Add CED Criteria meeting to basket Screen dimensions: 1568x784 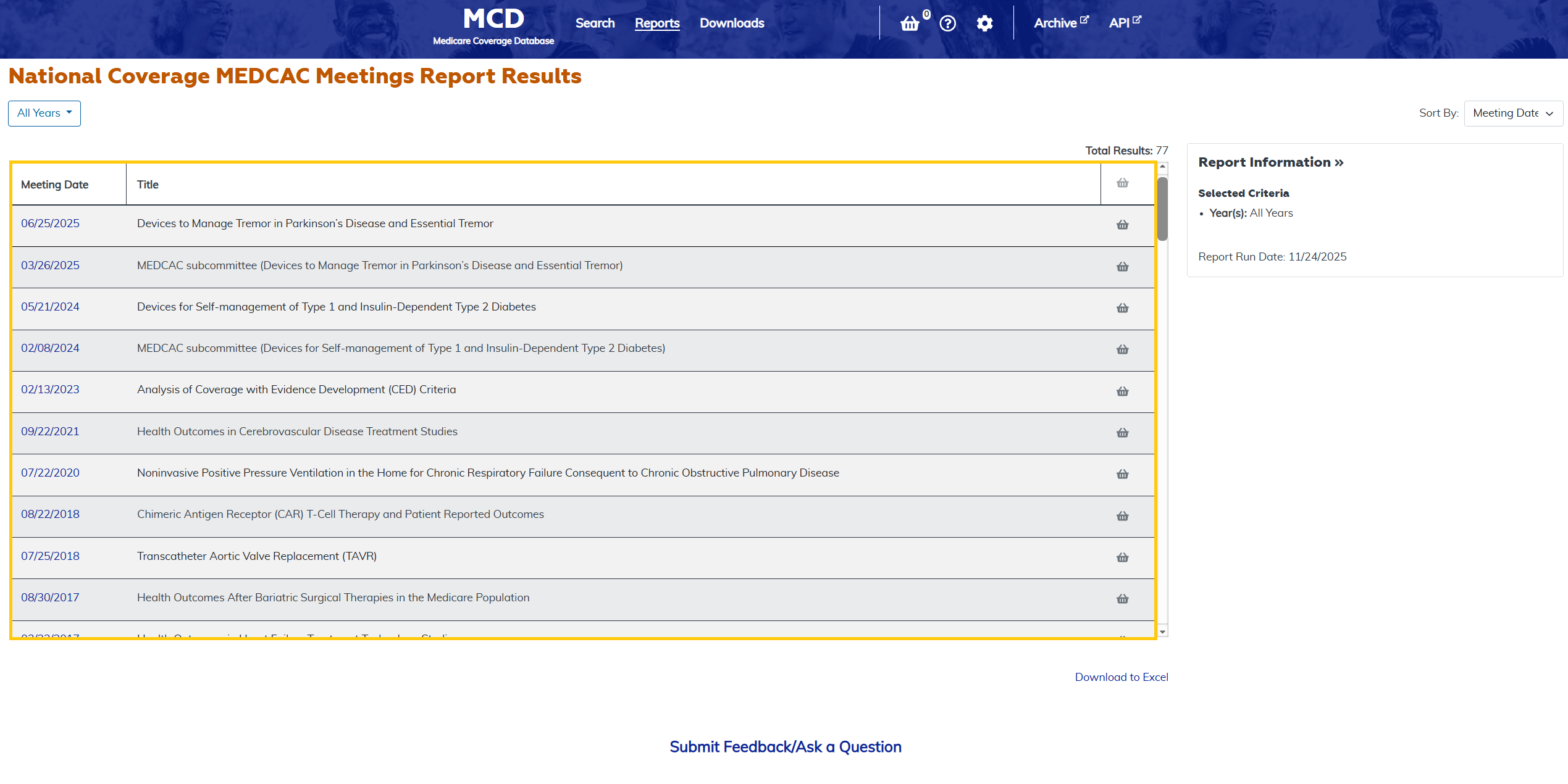[x=1122, y=391]
